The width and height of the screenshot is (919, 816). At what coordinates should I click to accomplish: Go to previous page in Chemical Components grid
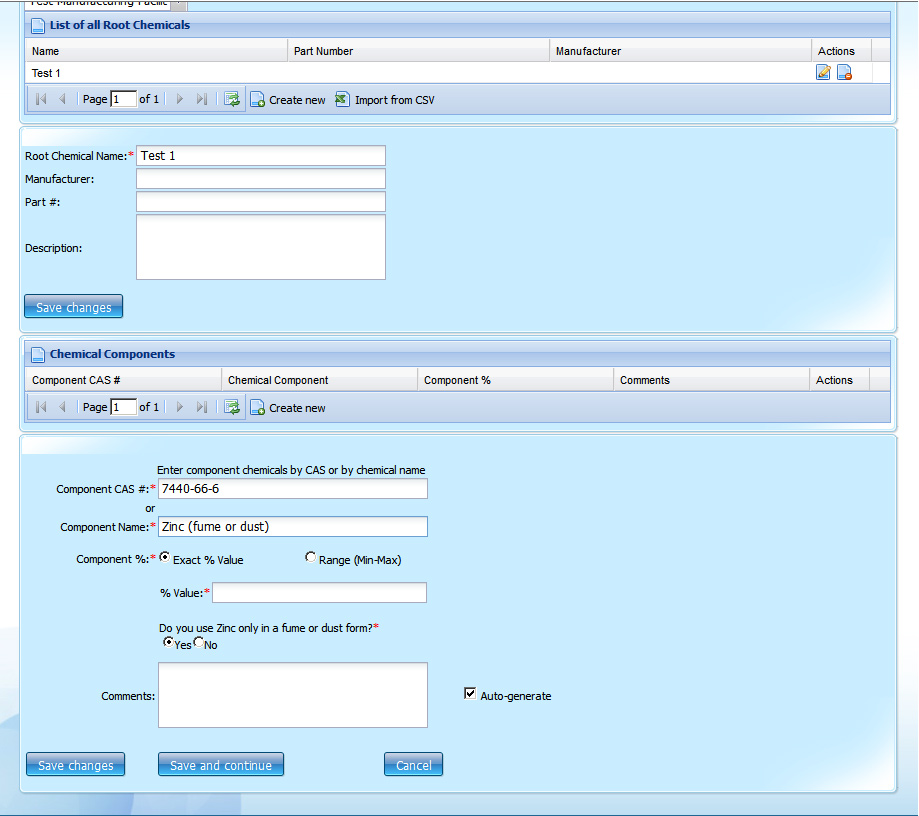(x=62, y=408)
